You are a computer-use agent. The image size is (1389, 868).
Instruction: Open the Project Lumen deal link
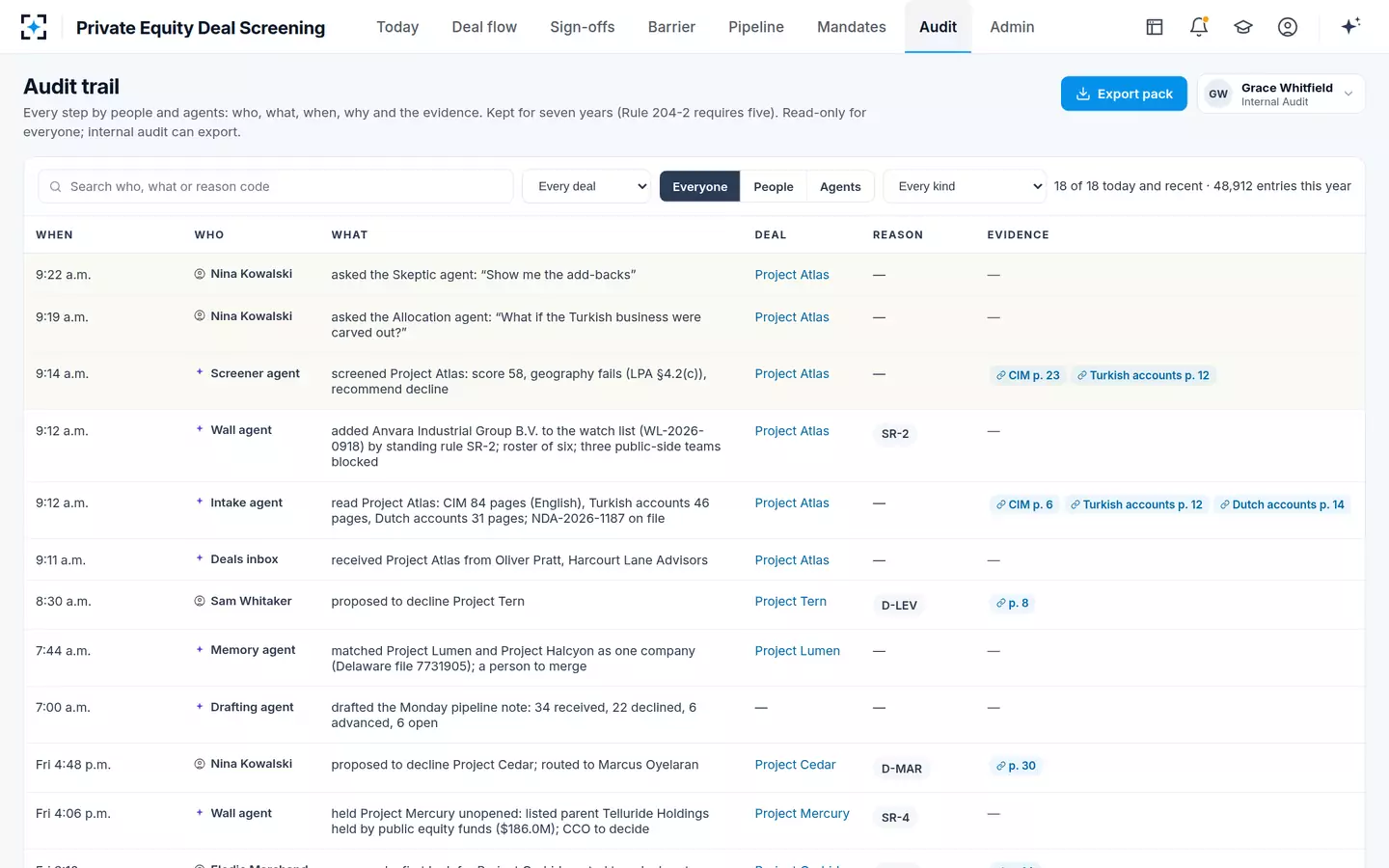[x=798, y=651]
